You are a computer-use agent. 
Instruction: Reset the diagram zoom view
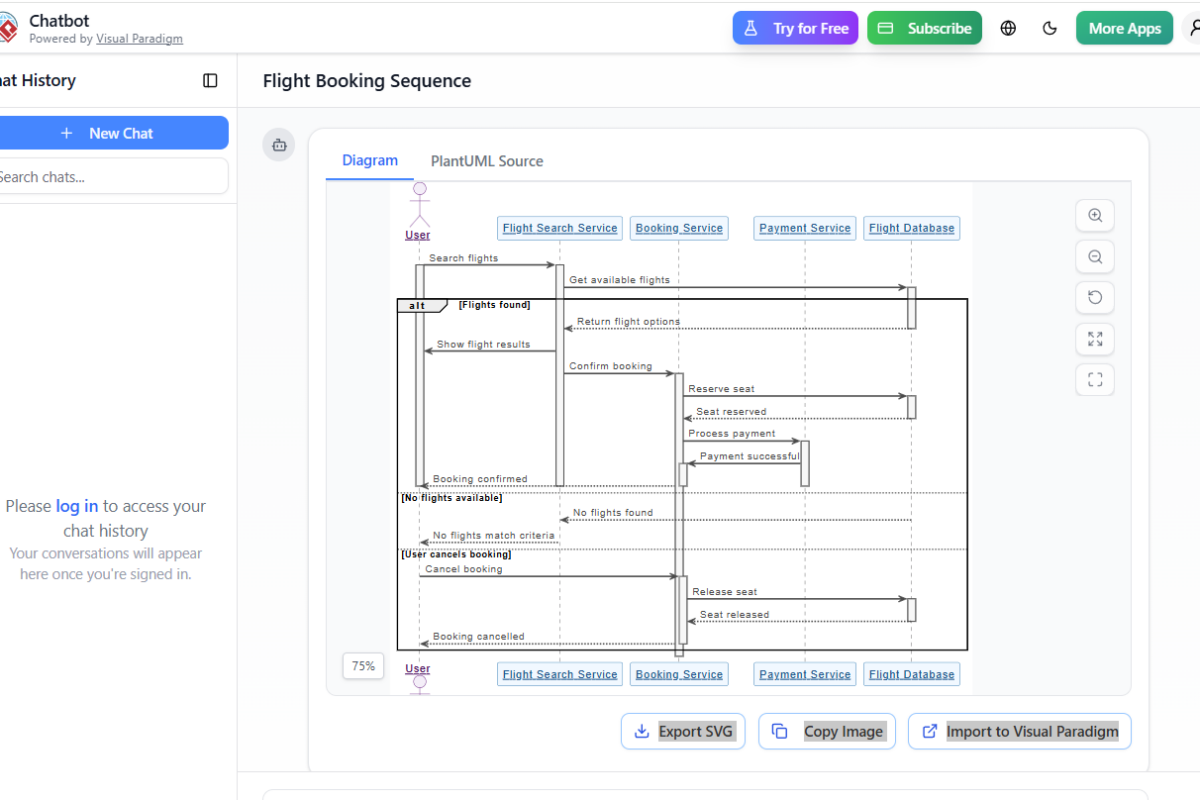[1095, 297]
